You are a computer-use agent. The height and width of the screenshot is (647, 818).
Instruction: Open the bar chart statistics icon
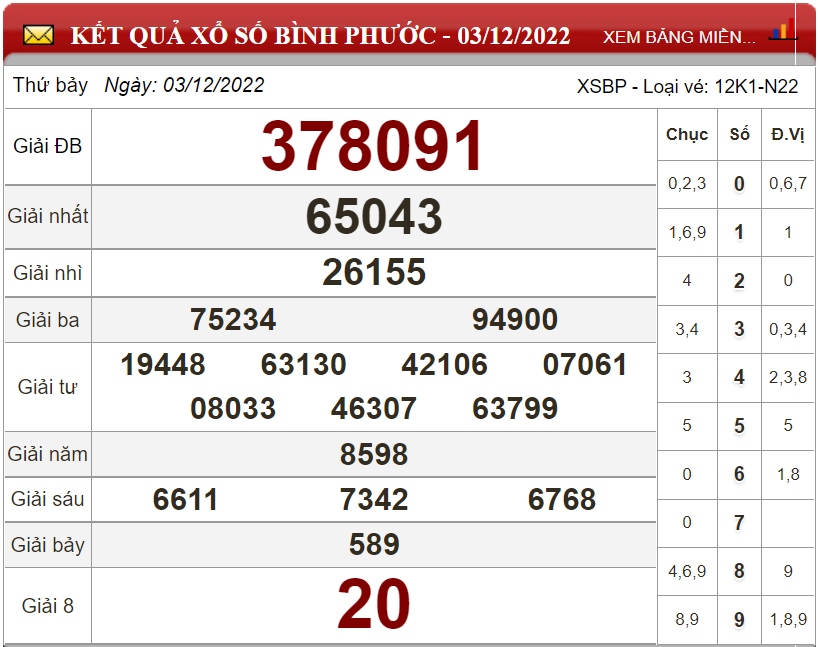[784, 30]
